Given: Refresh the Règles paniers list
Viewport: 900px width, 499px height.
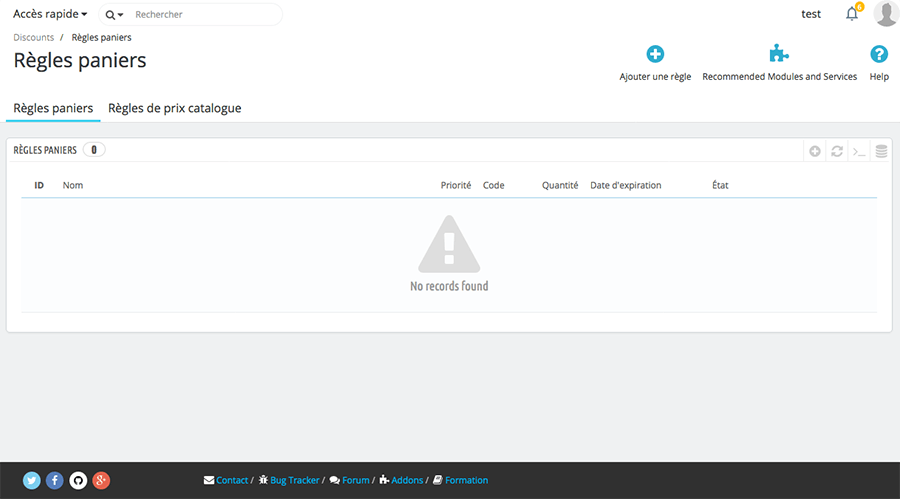Looking at the screenshot, I should 837,151.
